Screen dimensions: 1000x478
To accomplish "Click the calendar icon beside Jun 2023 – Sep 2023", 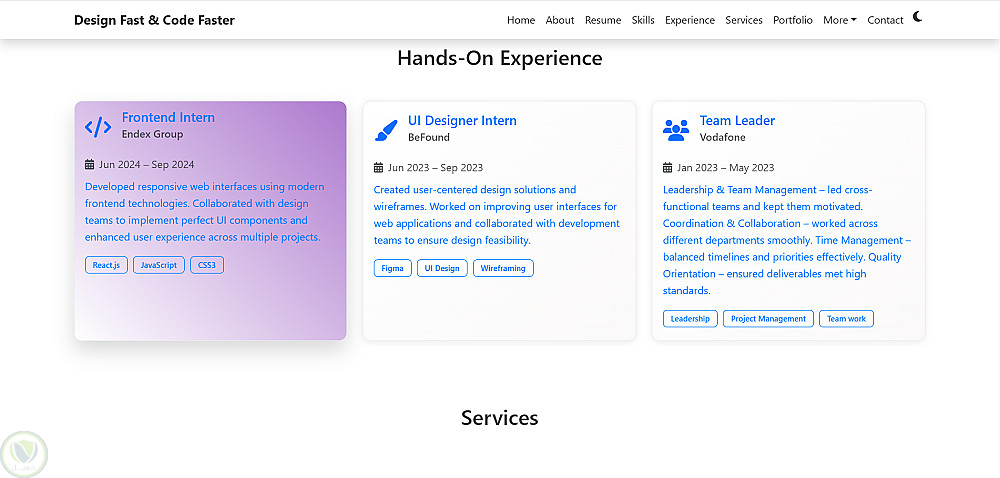I will (x=378, y=168).
